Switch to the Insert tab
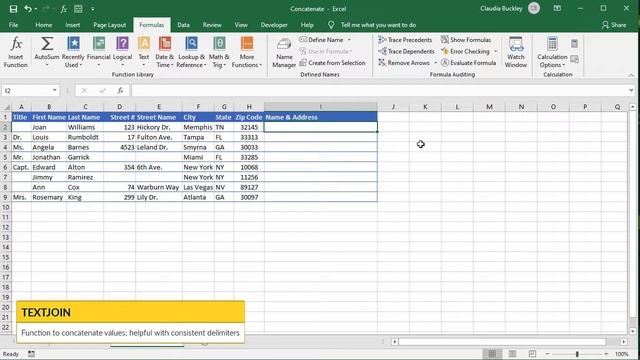 [x=72, y=25]
